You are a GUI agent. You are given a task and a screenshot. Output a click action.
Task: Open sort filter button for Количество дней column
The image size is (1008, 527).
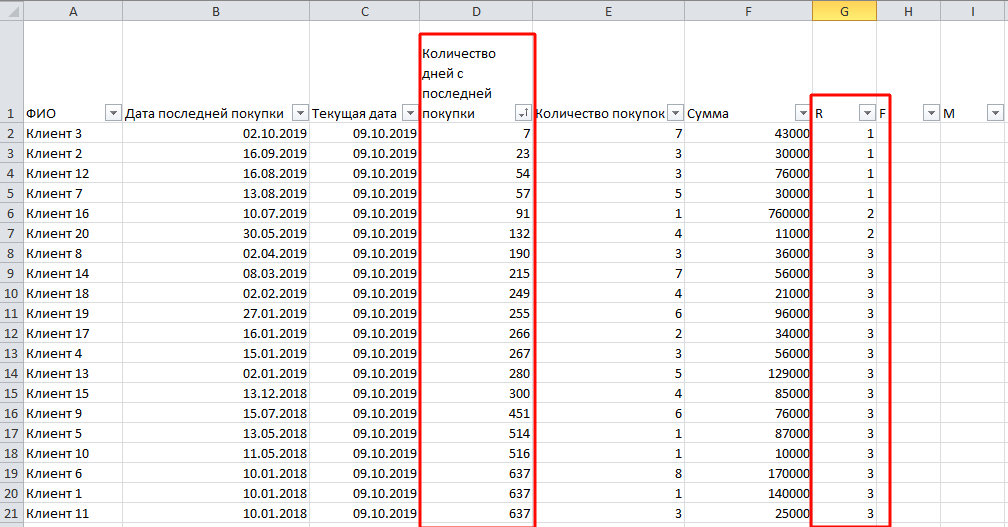pyautogui.click(x=522, y=113)
